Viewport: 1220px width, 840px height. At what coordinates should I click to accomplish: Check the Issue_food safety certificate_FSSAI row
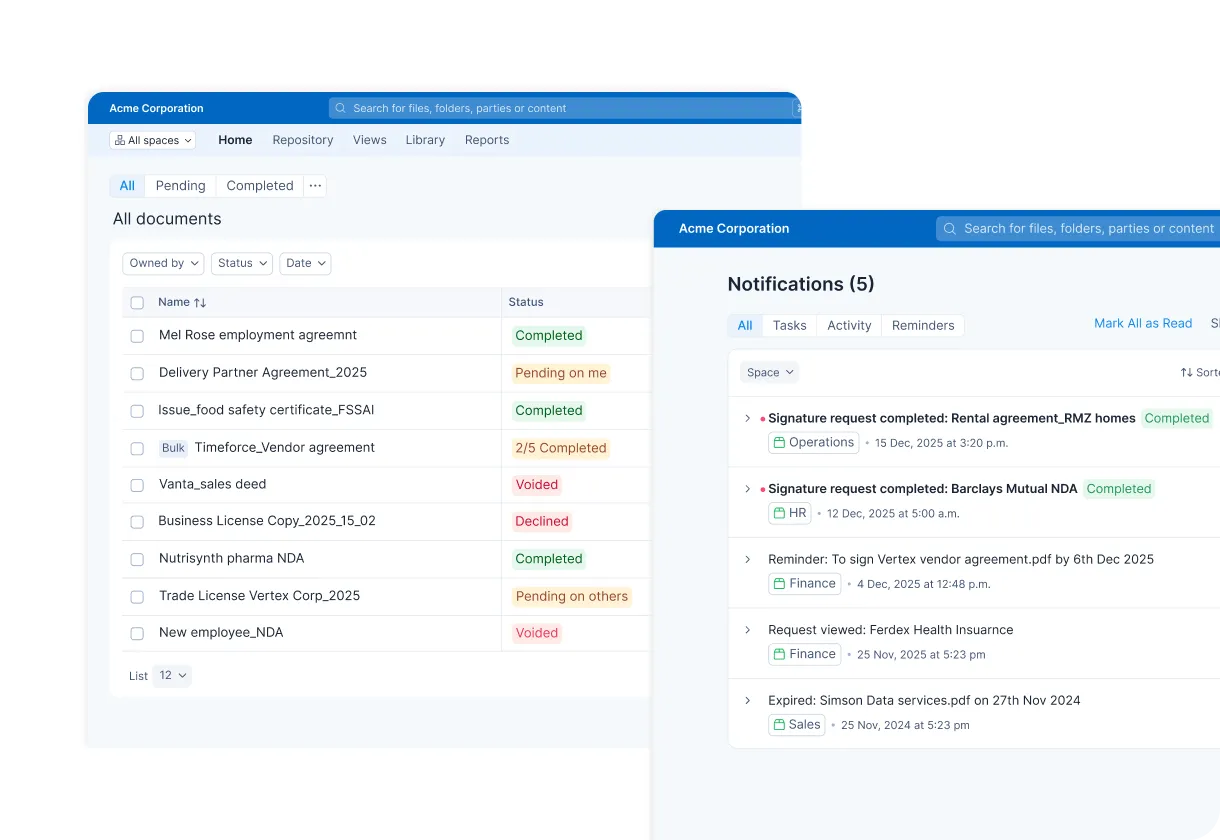tap(137, 411)
